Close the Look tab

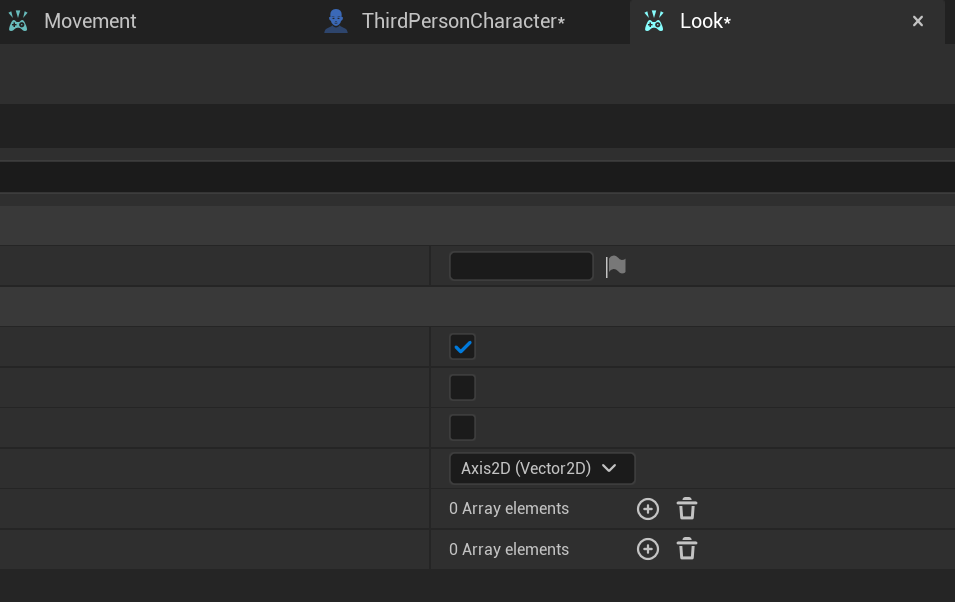[x=918, y=21]
